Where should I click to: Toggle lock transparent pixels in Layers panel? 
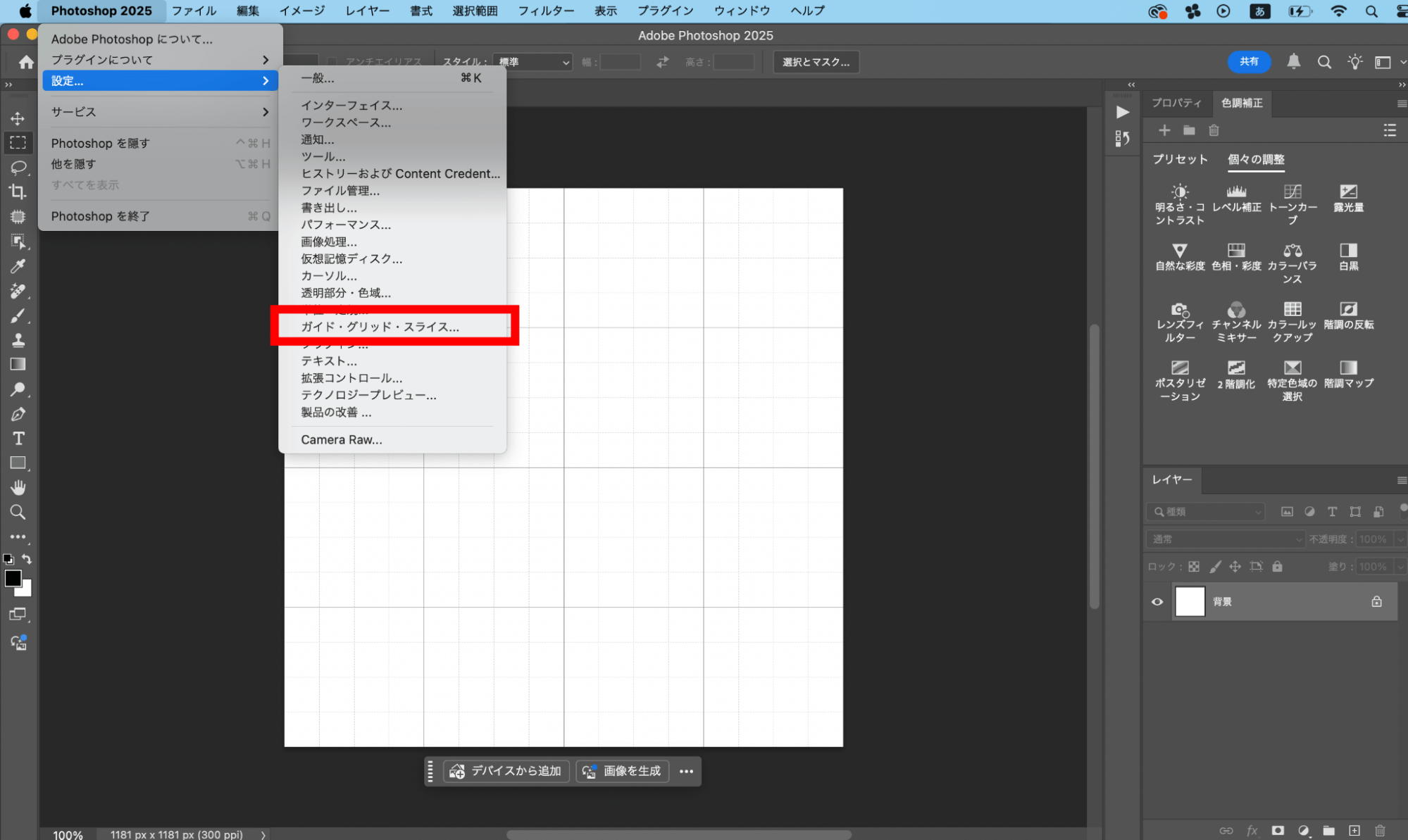point(1193,566)
